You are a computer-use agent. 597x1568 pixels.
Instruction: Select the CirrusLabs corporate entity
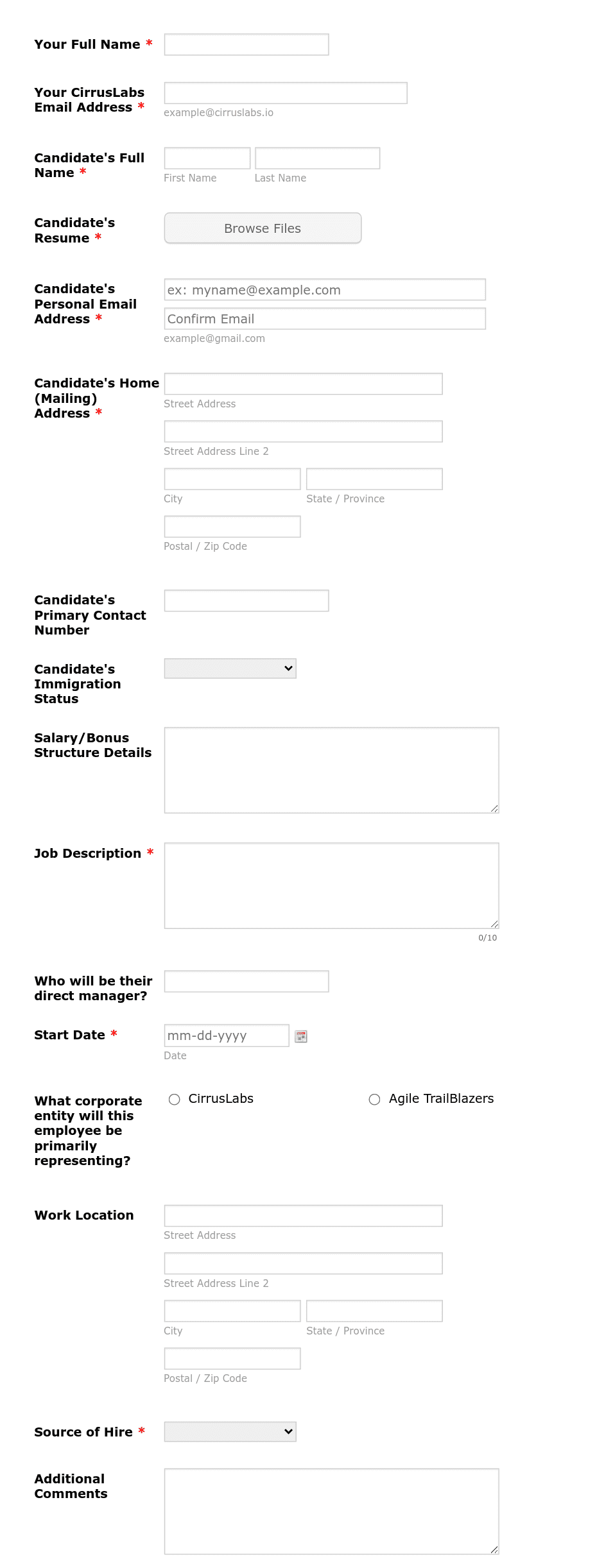174,1099
